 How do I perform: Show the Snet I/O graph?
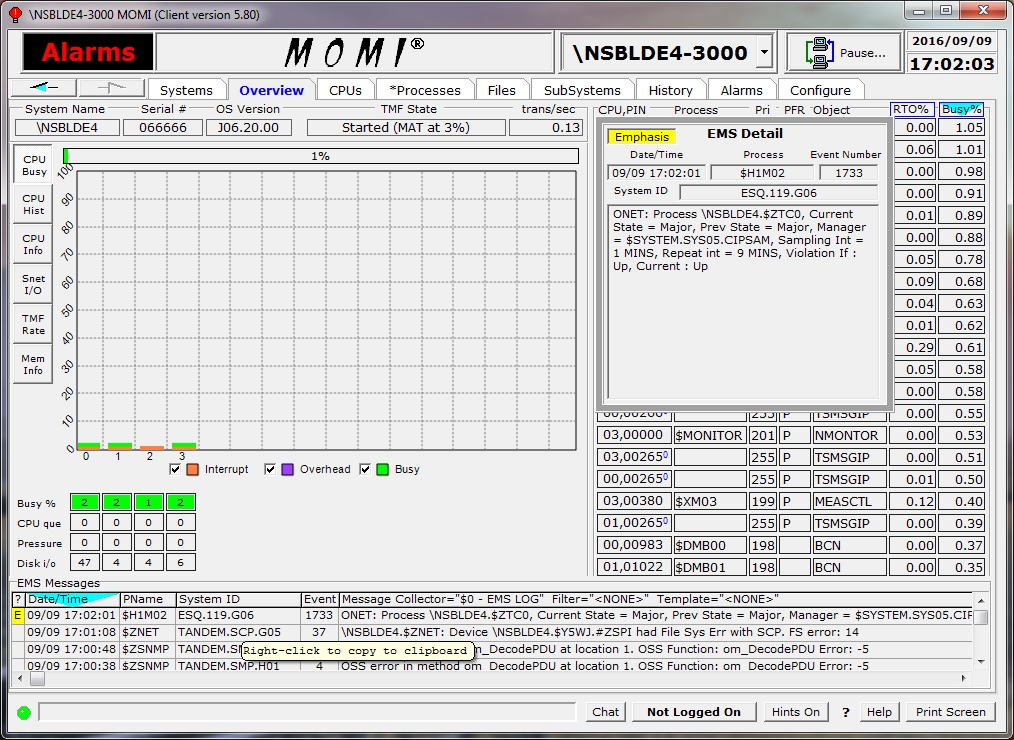tap(34, 285)
